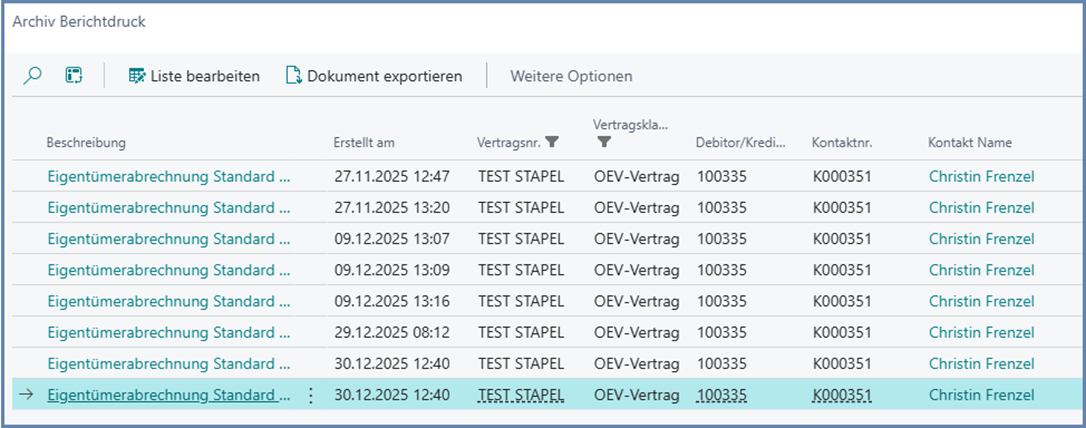Open the three-dot row menu on selected row
1086x428 pixels.
(310, 395)
